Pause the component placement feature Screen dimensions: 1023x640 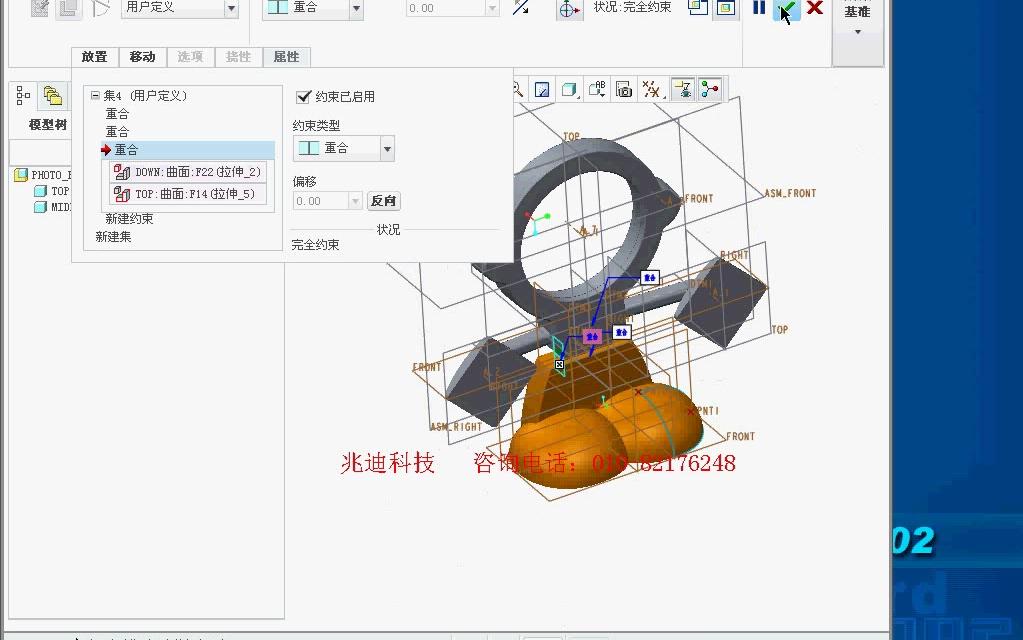(759, 9)
